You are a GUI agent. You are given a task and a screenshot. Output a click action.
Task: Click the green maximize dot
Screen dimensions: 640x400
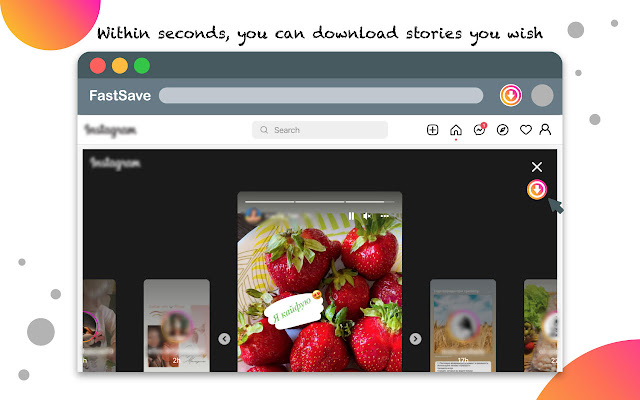coord(142,66)
